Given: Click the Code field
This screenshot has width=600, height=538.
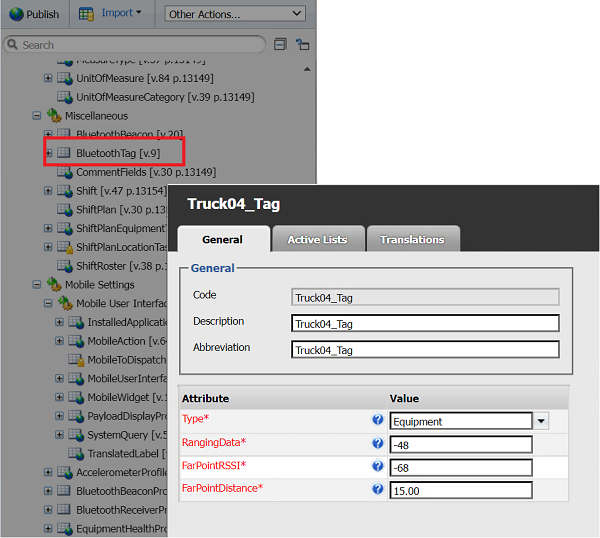Looking at the screenshot, I should click(x=425, y=297).
